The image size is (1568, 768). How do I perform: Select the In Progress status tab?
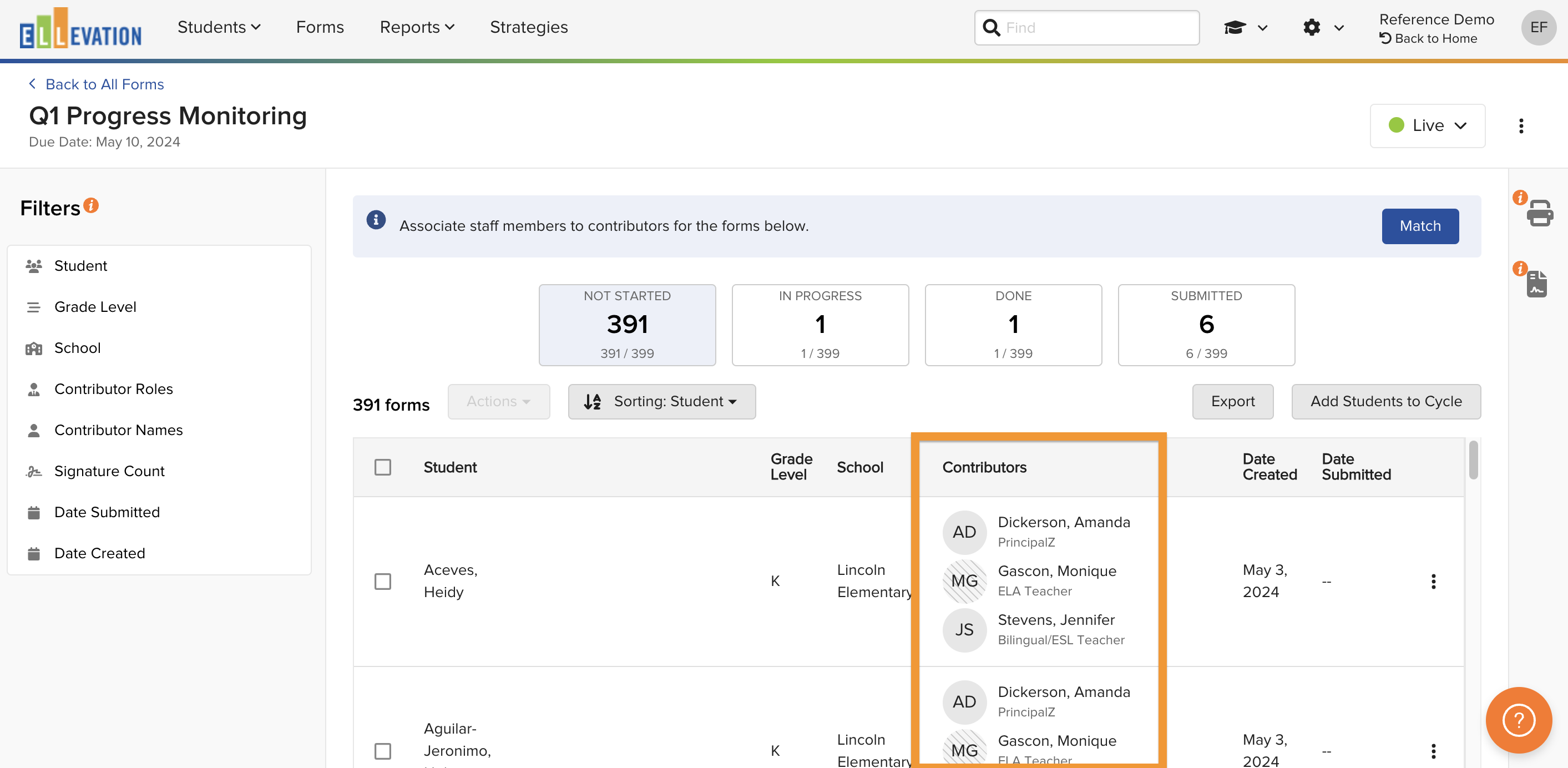click(x=820, y=325)
